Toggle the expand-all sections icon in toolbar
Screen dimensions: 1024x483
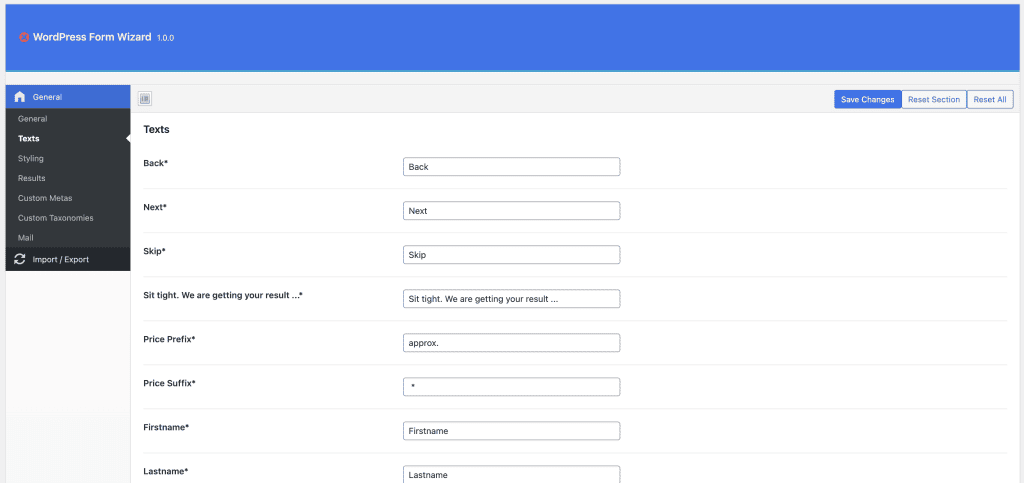(145, 99)
